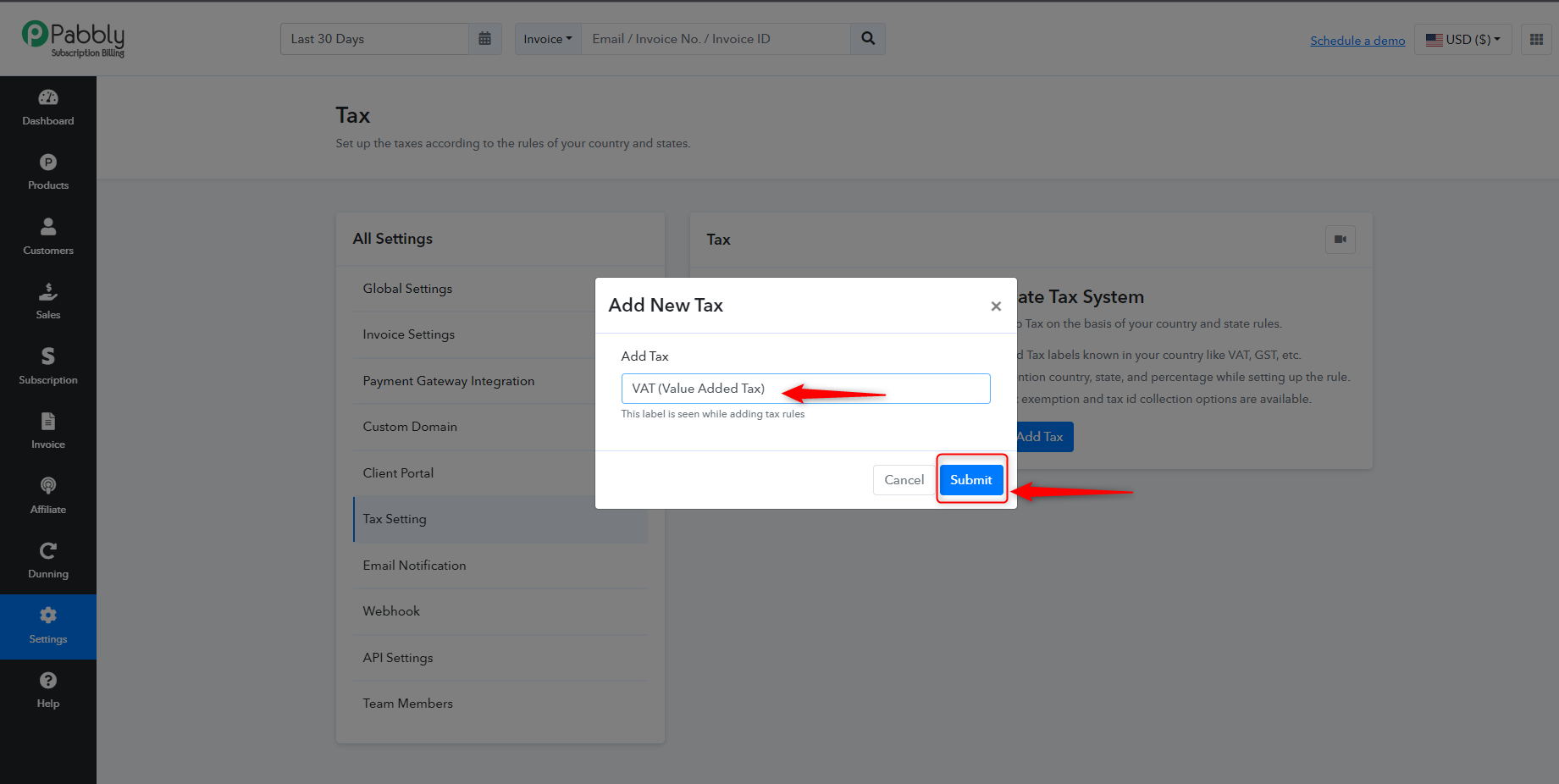Open the Dashboard sidebar icon
The height and width of the screenshot is (784, 1559).
pos(48,98)
